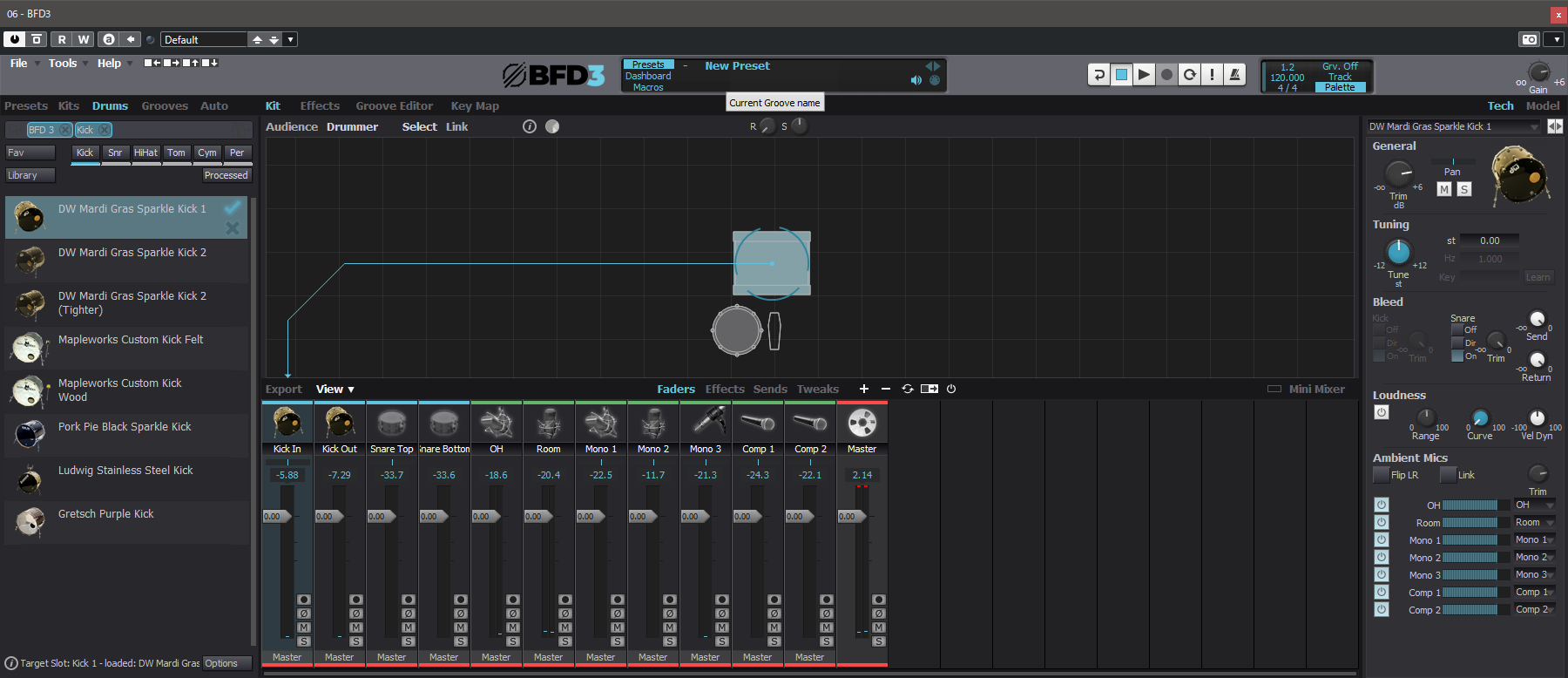Solo the drum with General S button
Viewport: 1568px width, 678px height.
pos(1464,189)
